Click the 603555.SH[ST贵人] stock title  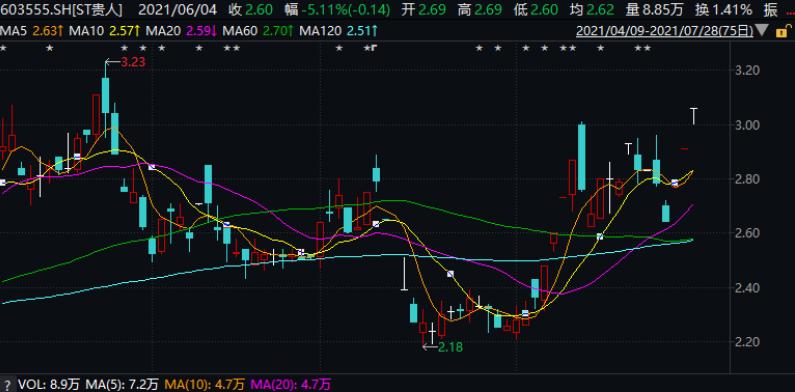pos(61,9)
